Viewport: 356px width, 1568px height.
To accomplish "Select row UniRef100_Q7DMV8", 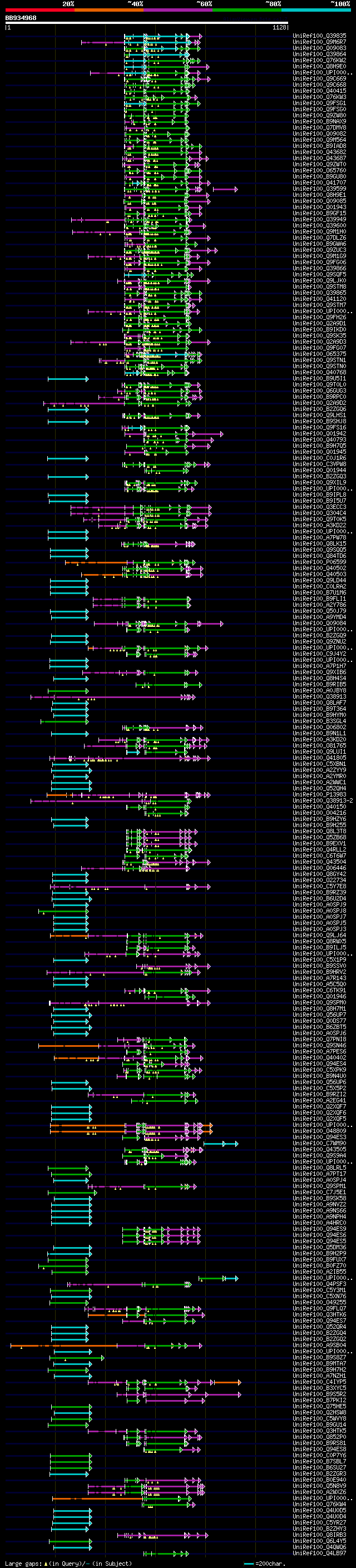I will point(319,128).
